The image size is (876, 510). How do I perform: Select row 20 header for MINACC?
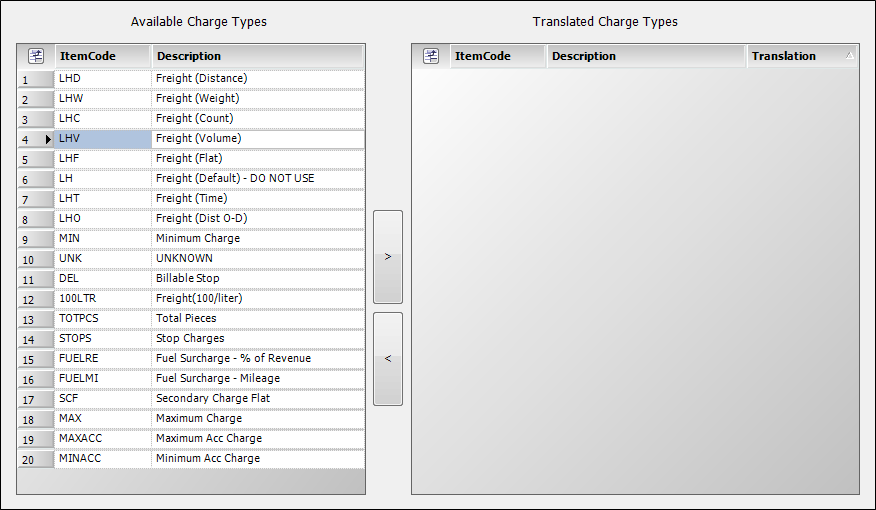coord(35,459)
